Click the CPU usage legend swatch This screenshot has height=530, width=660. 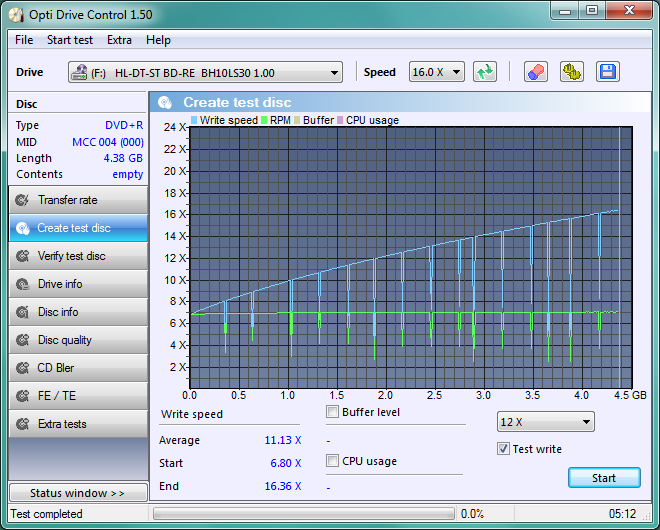click(x=340, y=120)
